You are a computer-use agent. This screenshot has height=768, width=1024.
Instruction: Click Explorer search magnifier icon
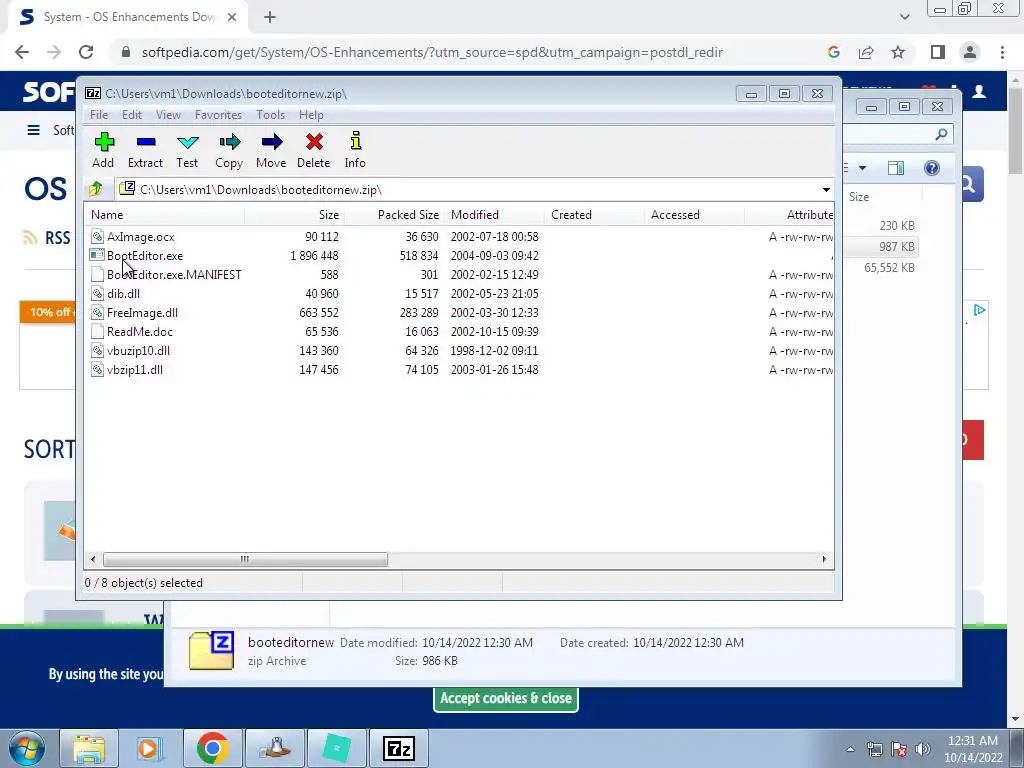[941, 135]
